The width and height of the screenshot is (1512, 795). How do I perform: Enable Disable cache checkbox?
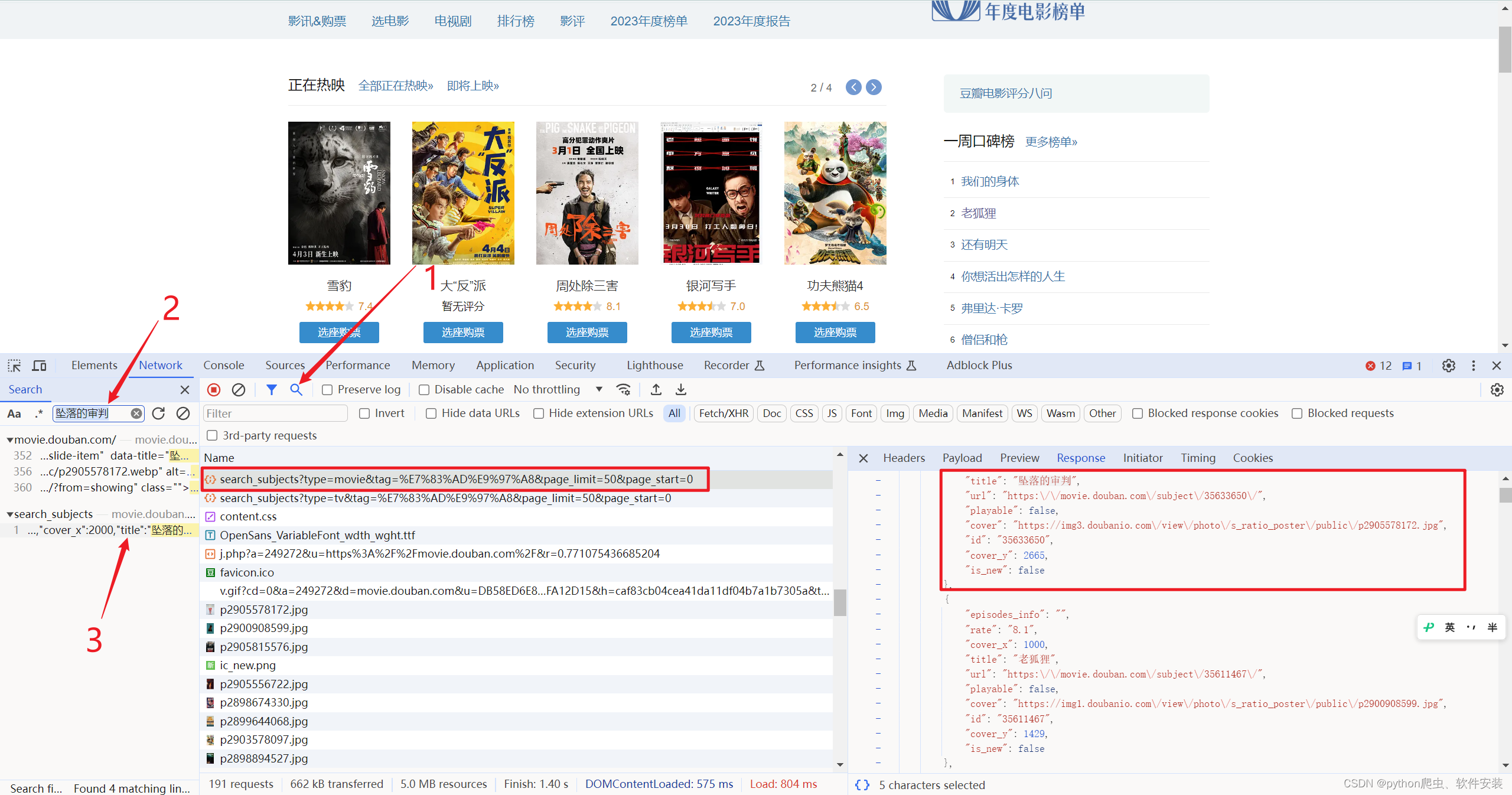point(424,390)
